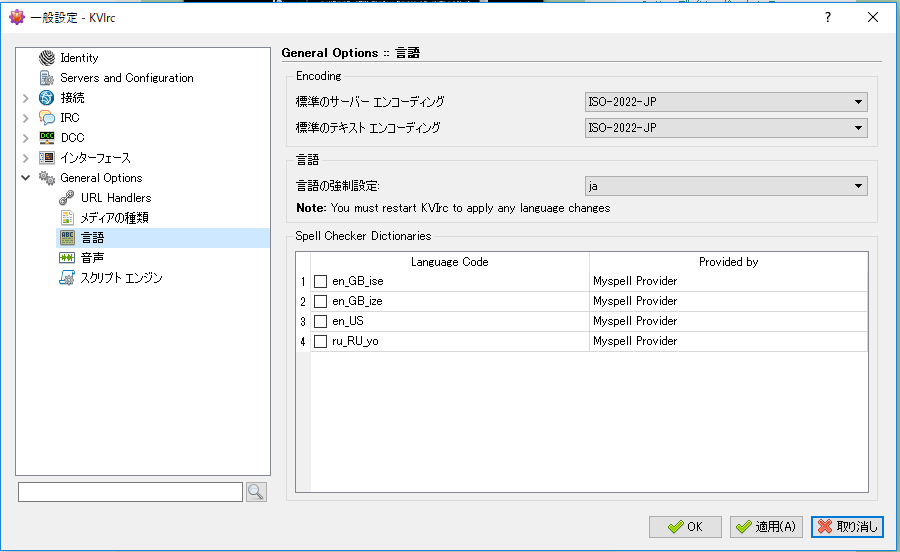
Task: Click the OK button
Action: coord(685,527)
